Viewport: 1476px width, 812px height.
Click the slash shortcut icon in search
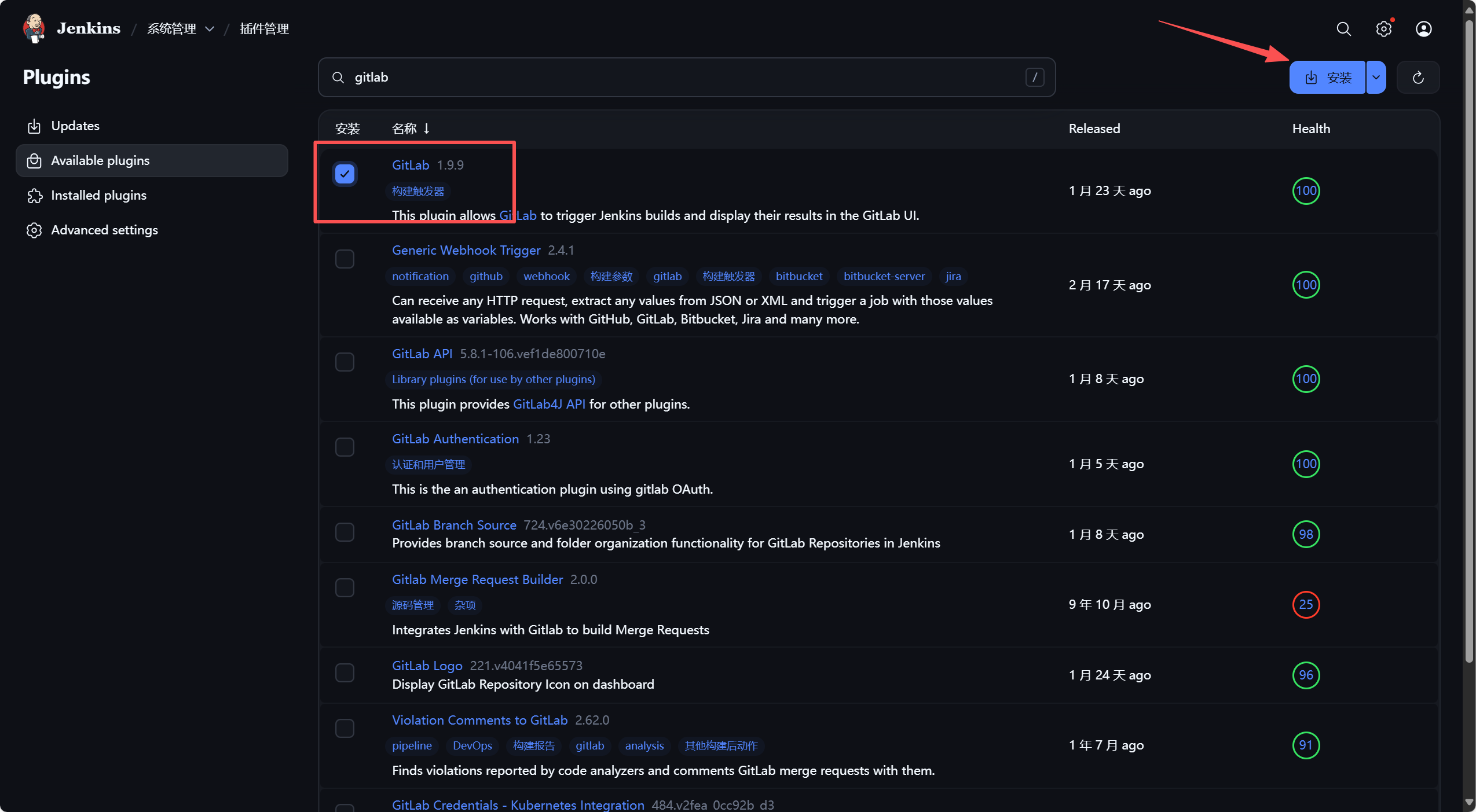tap(1034, 78)
